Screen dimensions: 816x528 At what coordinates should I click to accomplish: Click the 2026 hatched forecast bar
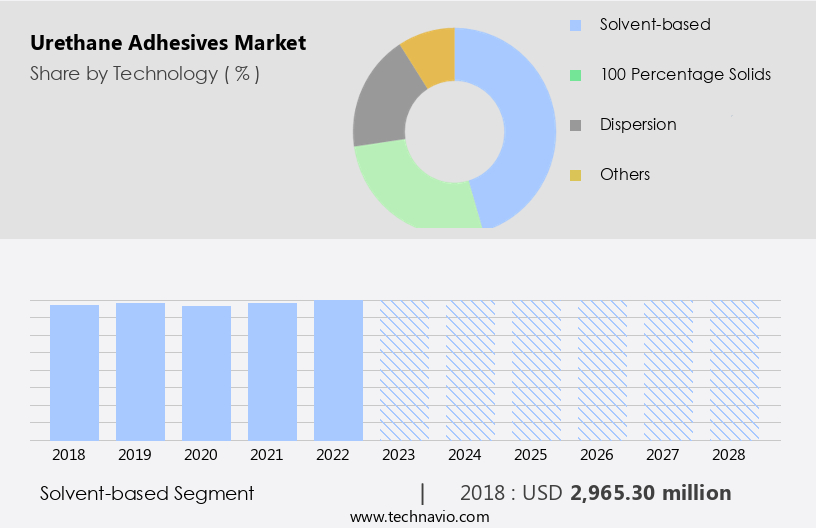(603, 370)
